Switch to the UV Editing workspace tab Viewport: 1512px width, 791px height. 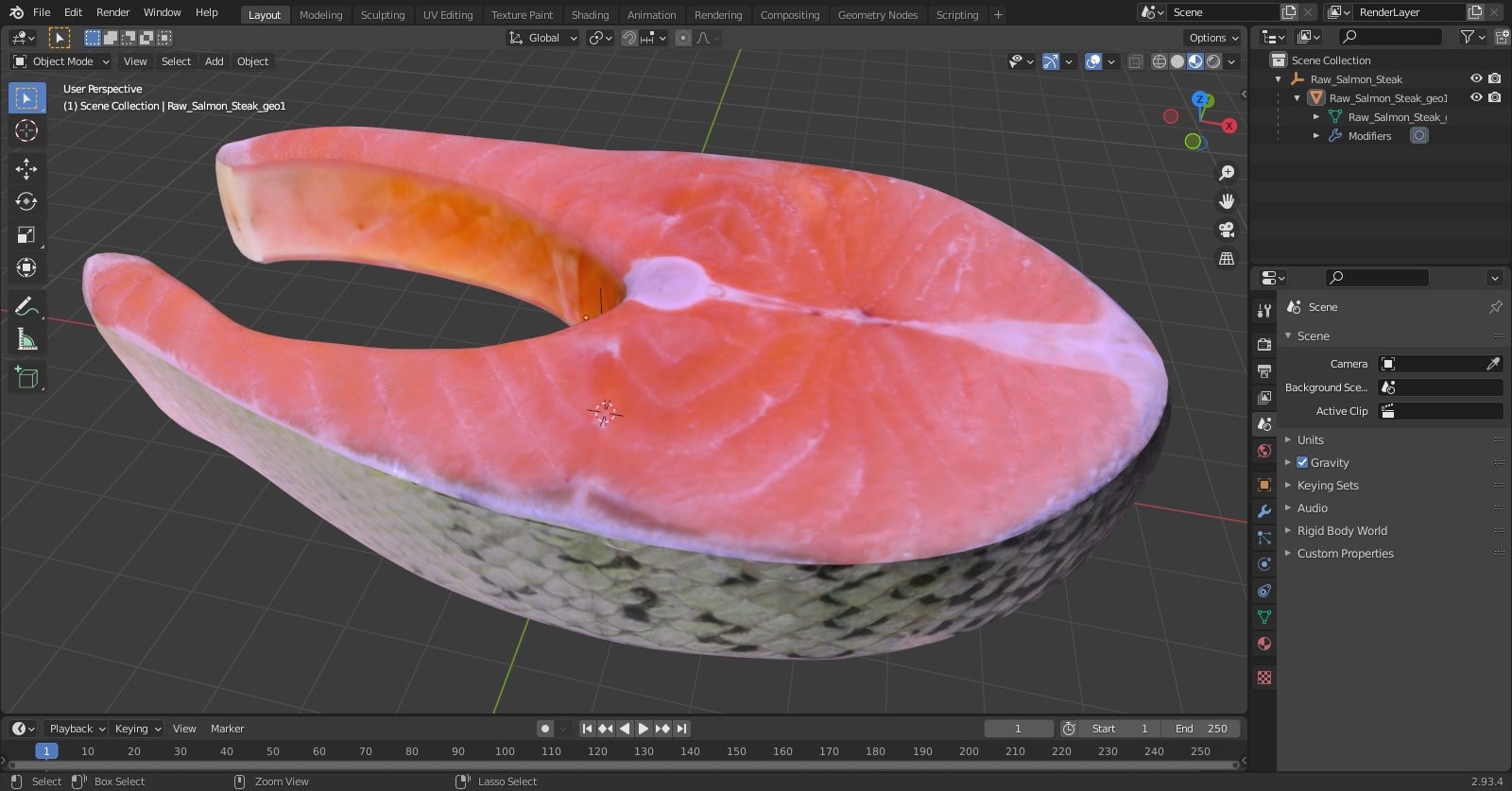[448, 15]
